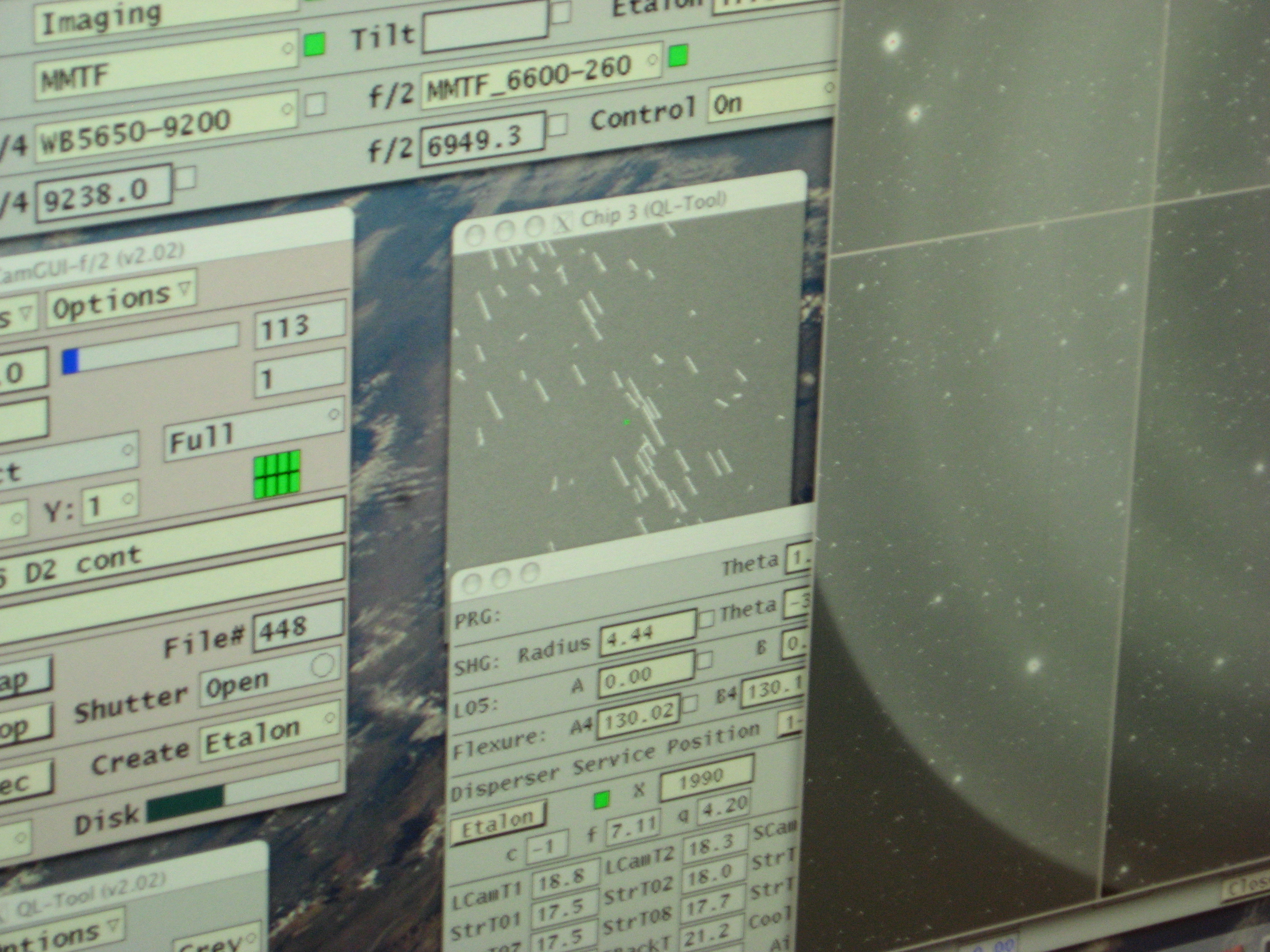
Task: Toggle the checkbox next to 9238.0 field
Action: click(x=185, y=178)
